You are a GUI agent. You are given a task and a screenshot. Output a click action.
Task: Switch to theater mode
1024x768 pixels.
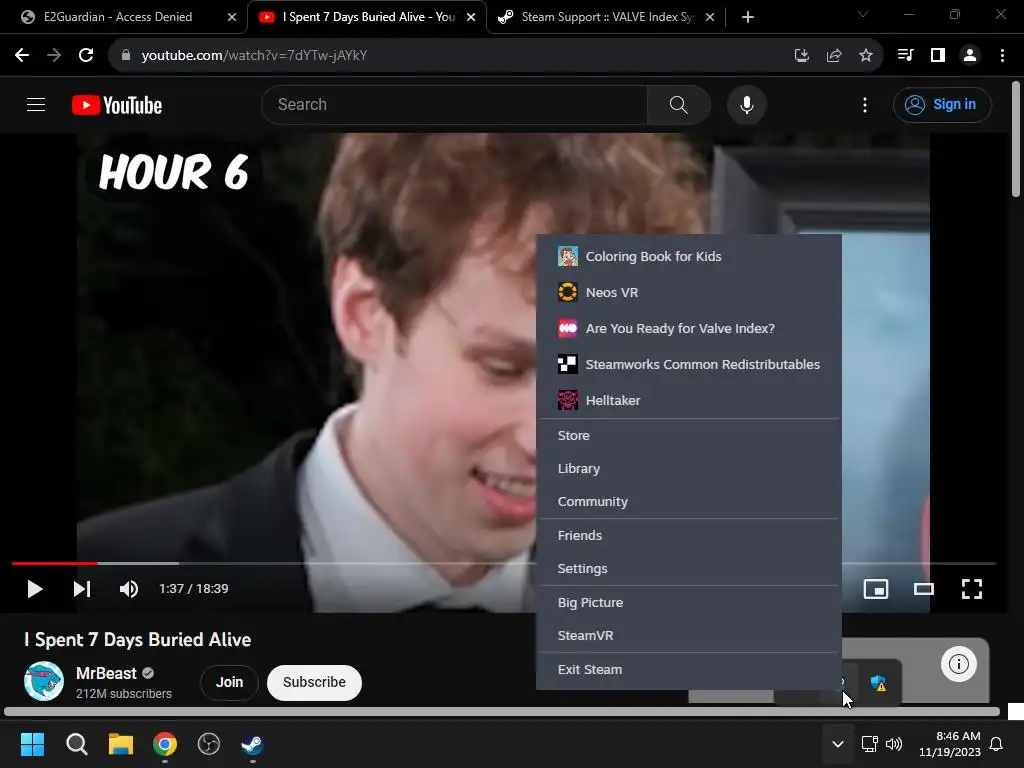pos(923,589)
